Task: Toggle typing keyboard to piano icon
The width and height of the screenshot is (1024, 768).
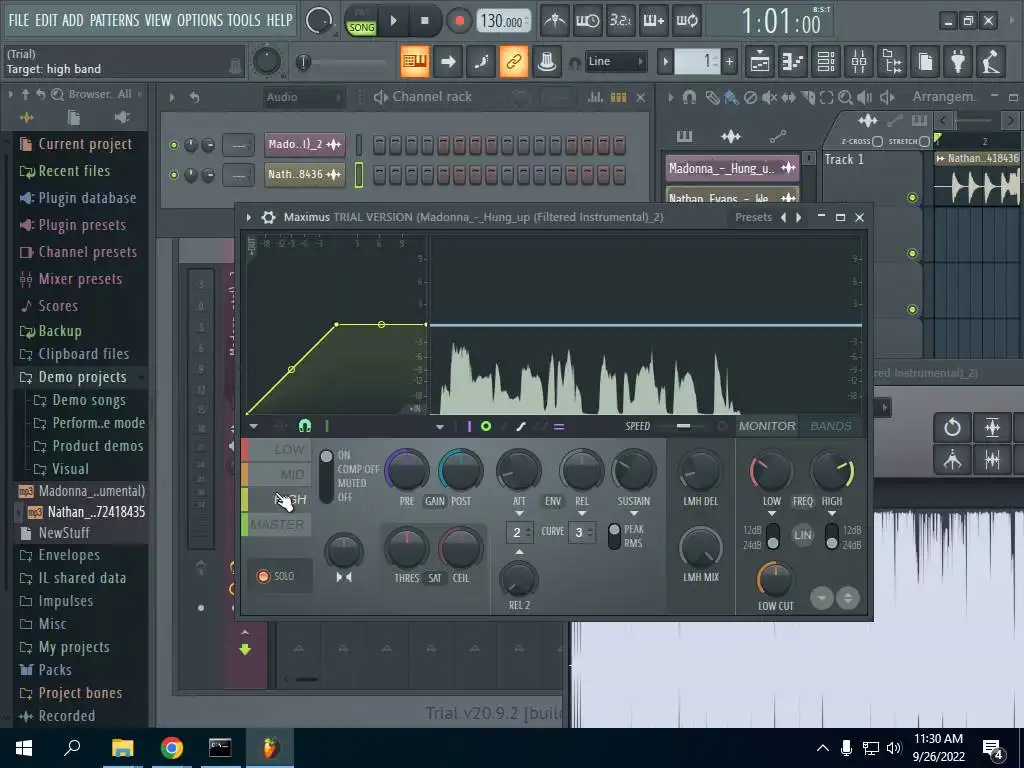Action: (415, 61)
